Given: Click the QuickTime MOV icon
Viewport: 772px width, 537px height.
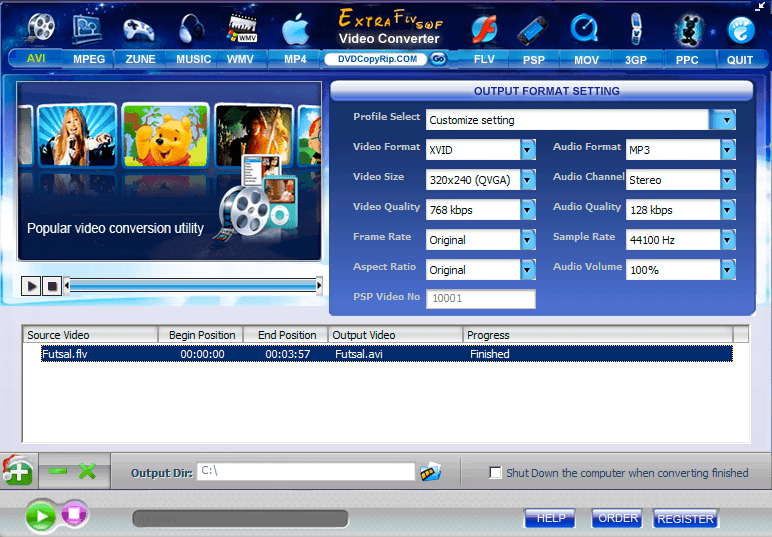Looking at the screenshot, I should coord(584,29).
